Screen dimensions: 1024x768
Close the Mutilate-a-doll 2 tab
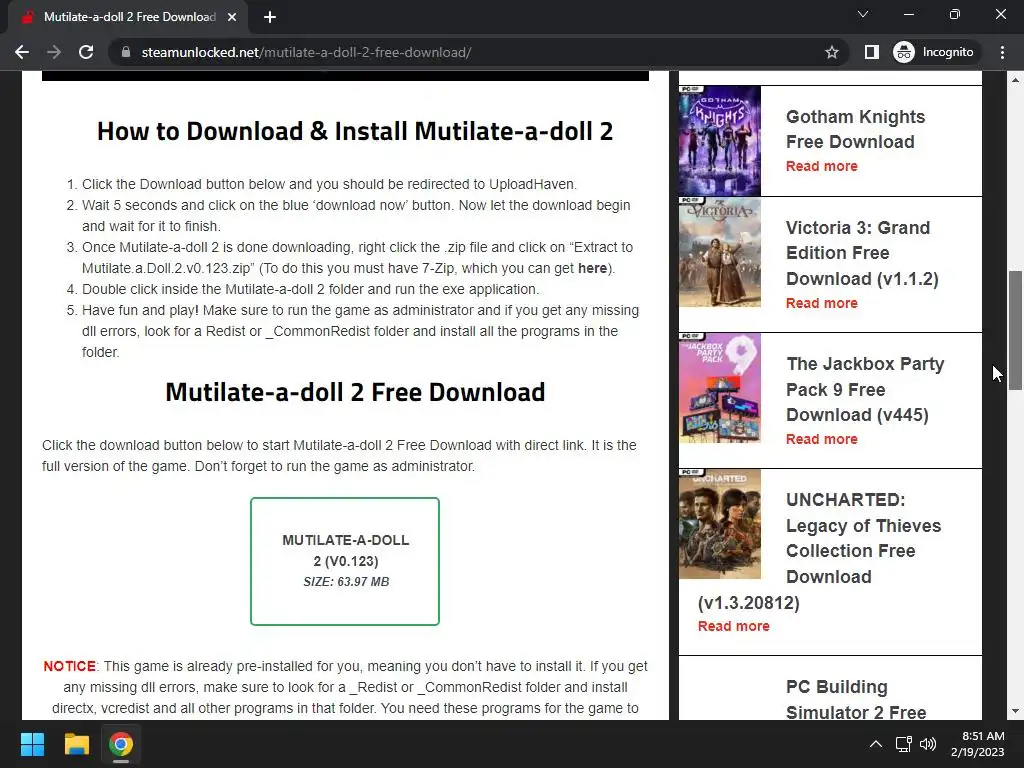232,17
